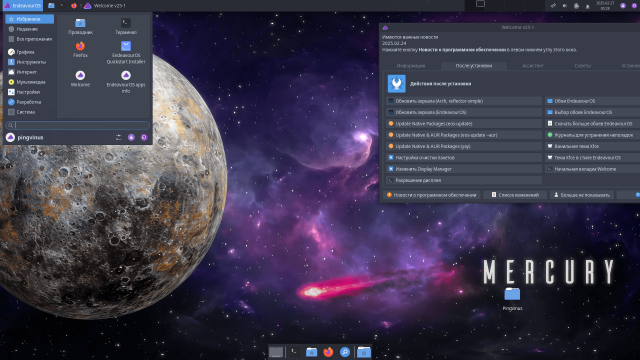This screenshot has width=640, height=360.
Task: Launch Проводник file manager from favorites
Action: 80,26
